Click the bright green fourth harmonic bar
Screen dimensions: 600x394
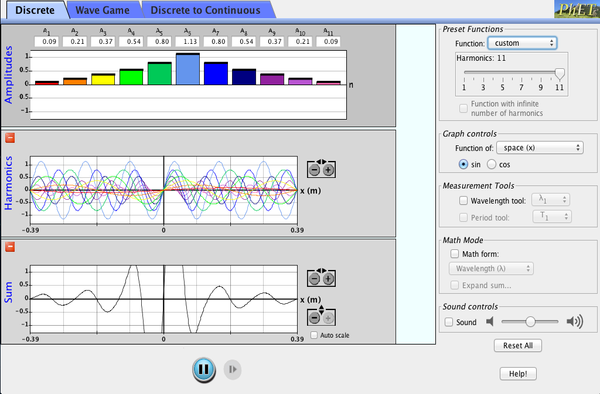click(x=131, y=77)
